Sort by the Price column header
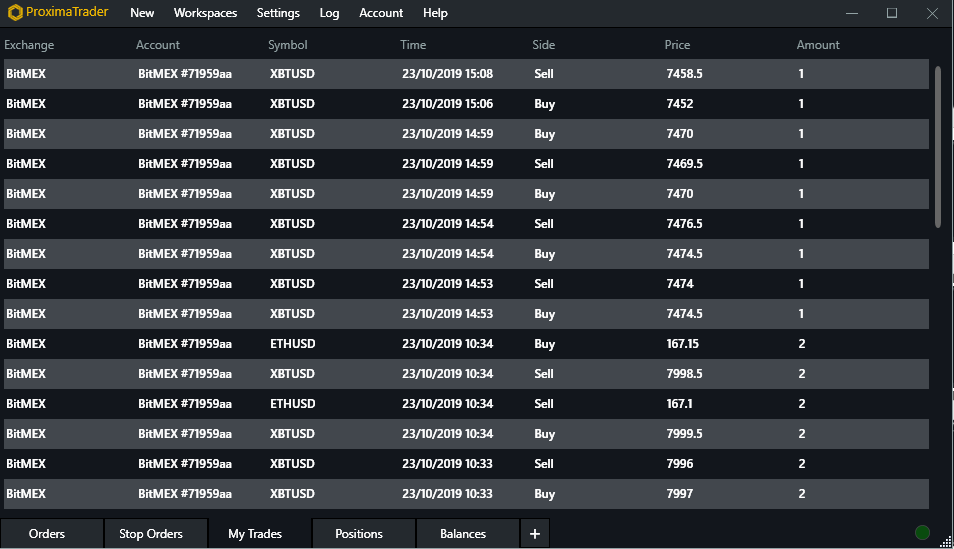954x549 pixels. (677, 44)
